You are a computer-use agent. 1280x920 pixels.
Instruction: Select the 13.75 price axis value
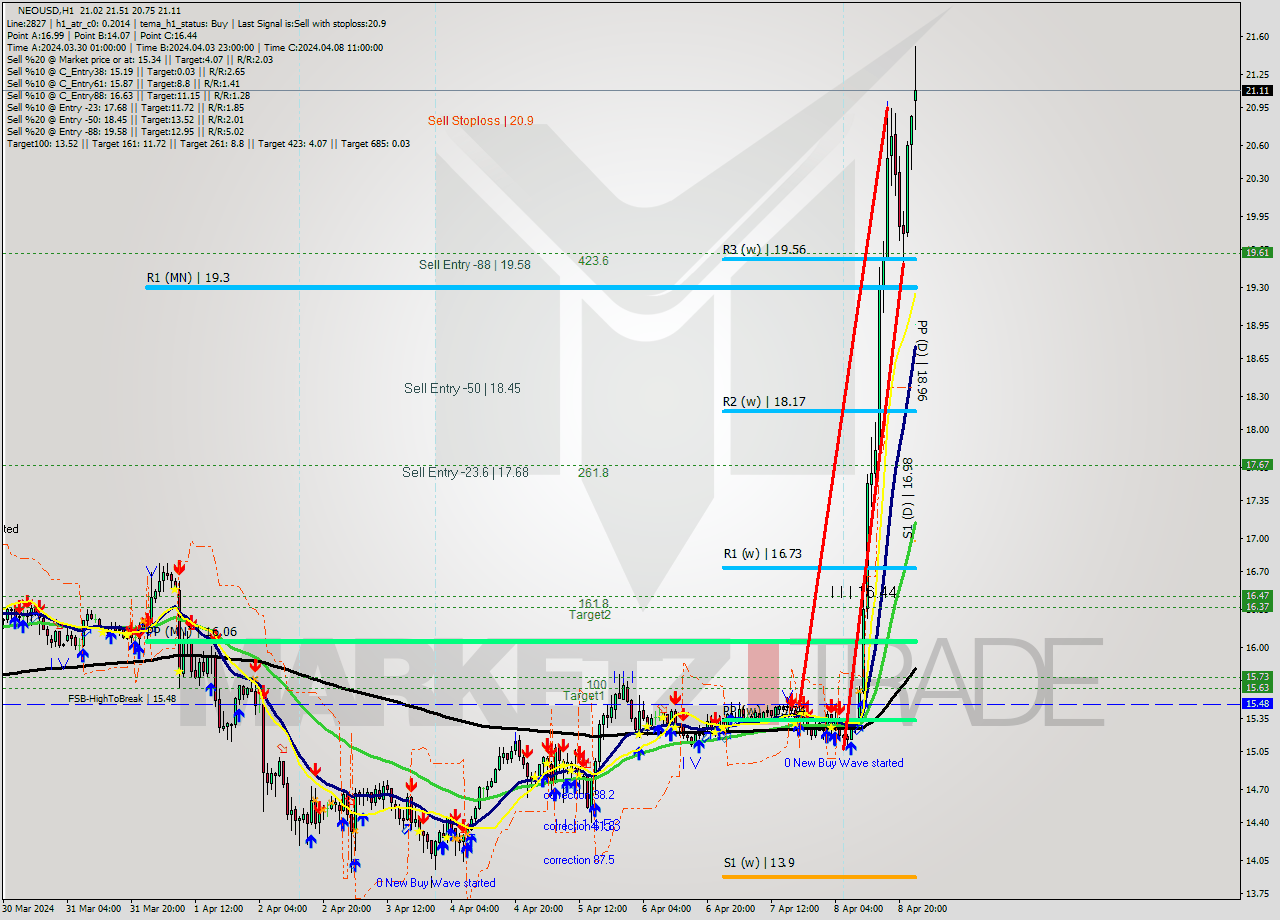pyautogui.click(x=1257, y=893)
